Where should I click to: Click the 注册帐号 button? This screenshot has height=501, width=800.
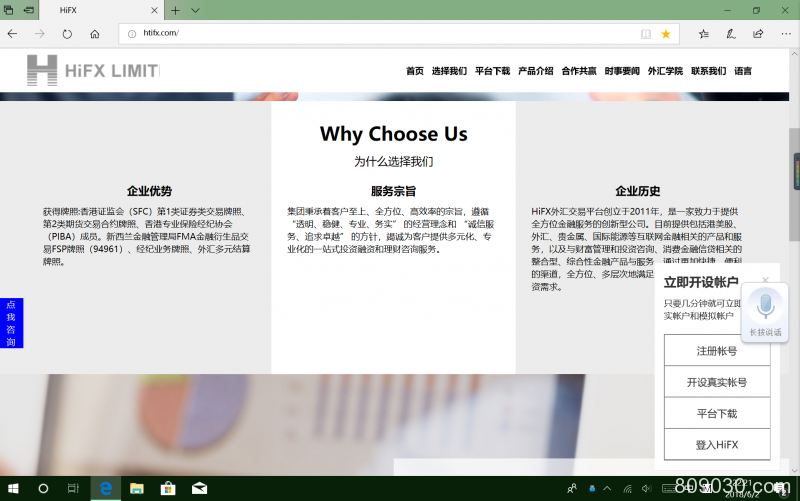click(x=717, y=350)
